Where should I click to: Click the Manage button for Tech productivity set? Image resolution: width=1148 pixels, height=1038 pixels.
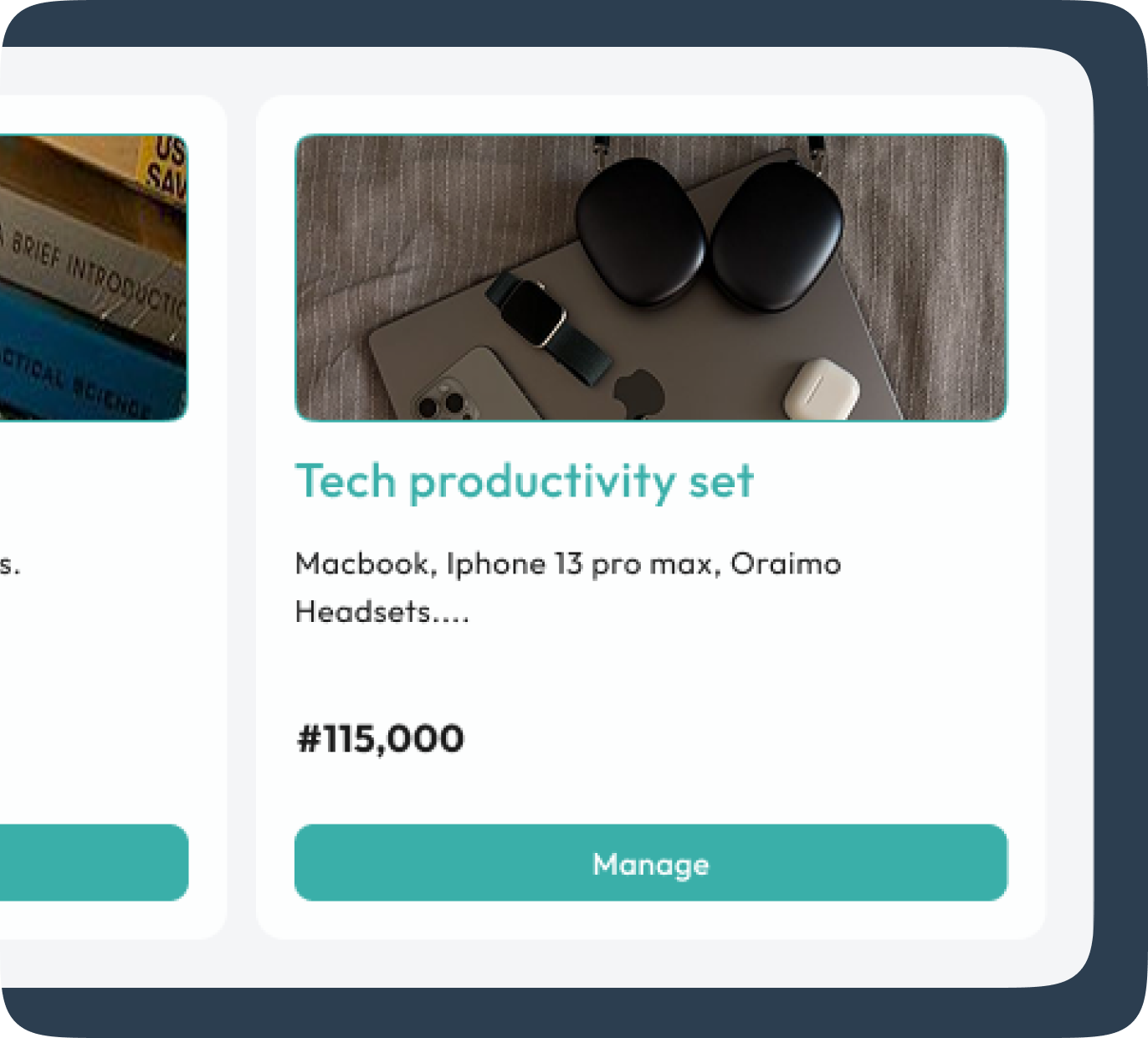(x=651, y=864)
